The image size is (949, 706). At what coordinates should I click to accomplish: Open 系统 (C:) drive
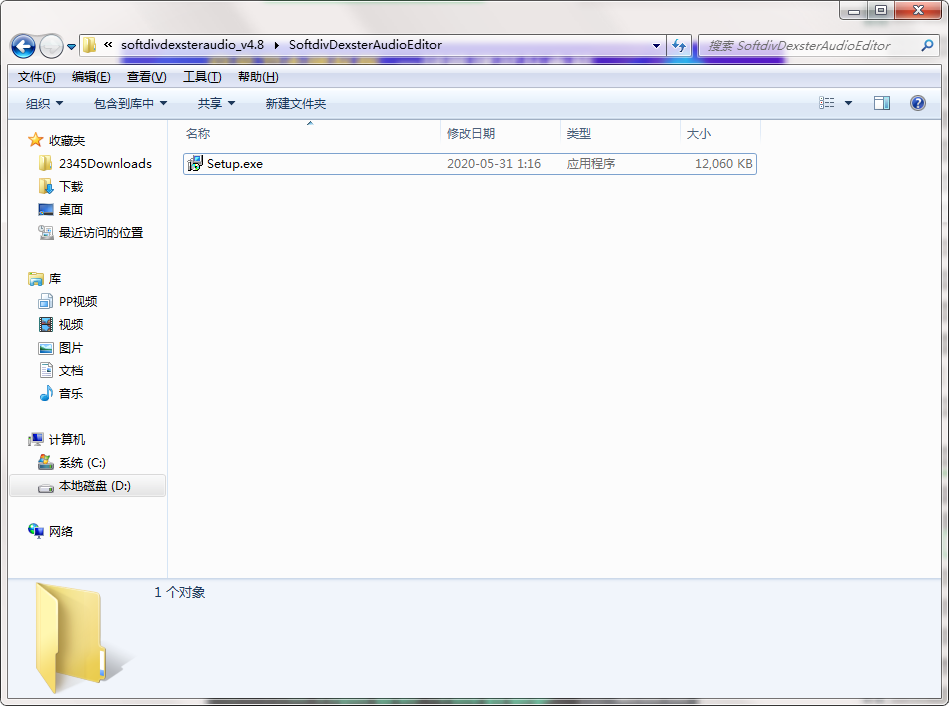pyautogui.click(x=82, y=463)
